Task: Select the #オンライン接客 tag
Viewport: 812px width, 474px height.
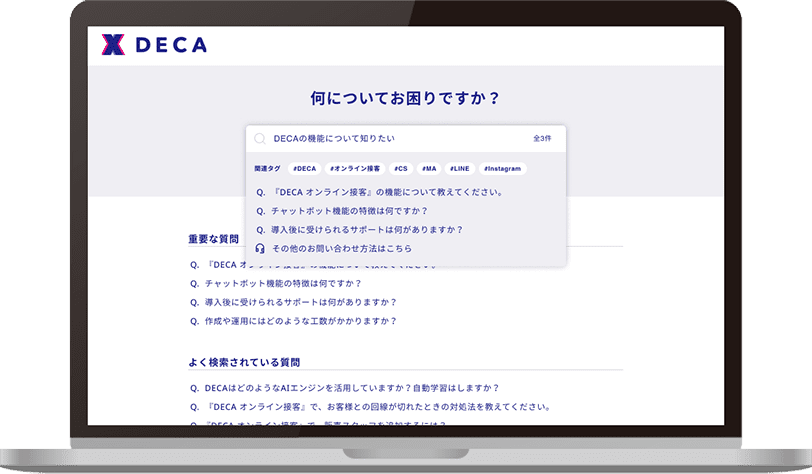Action: click(x=354, y=169)
